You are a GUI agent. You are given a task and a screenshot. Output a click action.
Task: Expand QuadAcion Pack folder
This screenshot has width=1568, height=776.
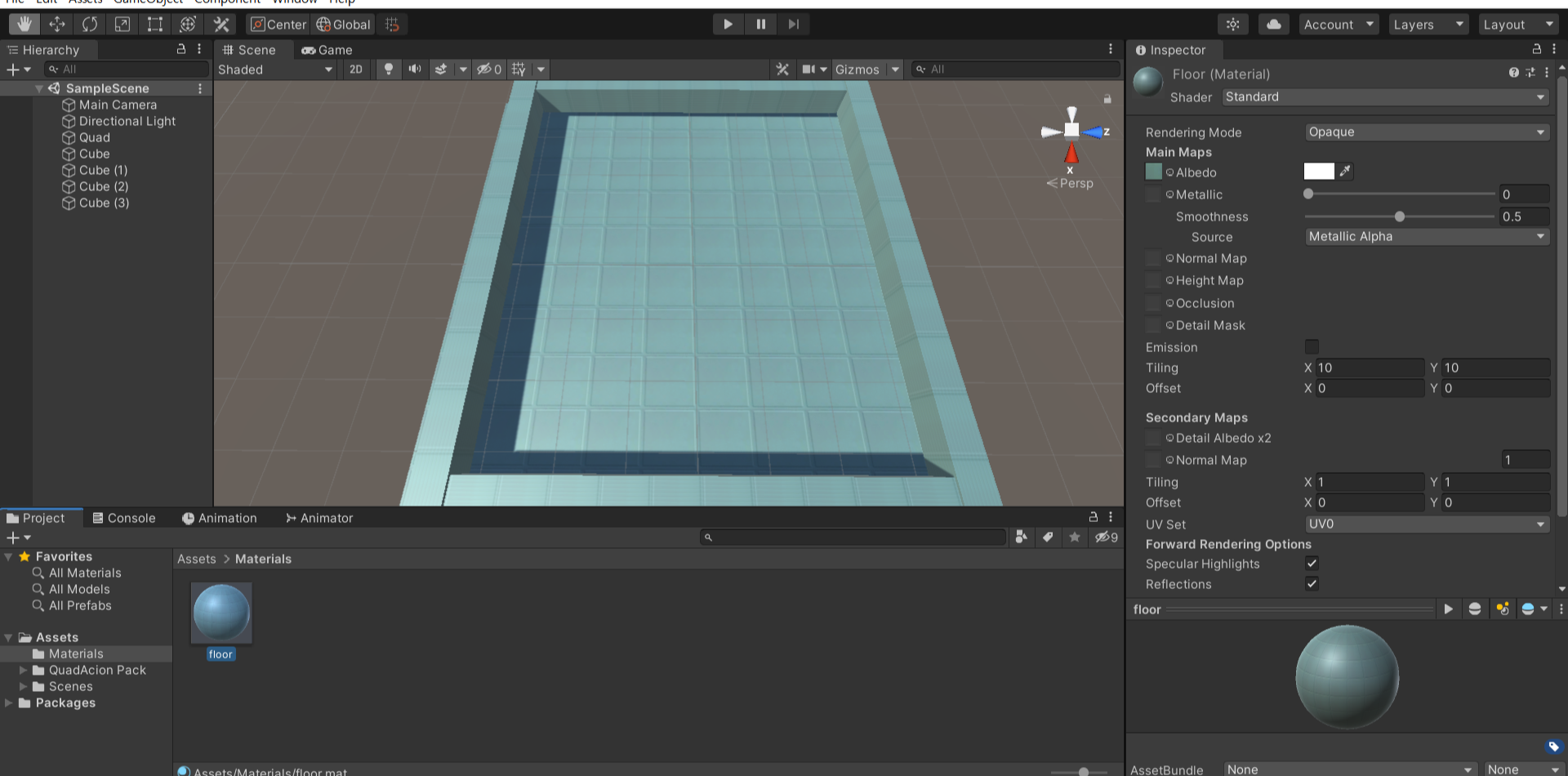(24, 670)
